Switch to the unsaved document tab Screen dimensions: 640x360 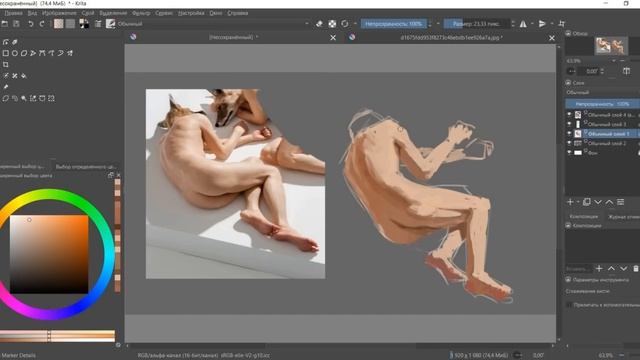(x=233, y=37)
